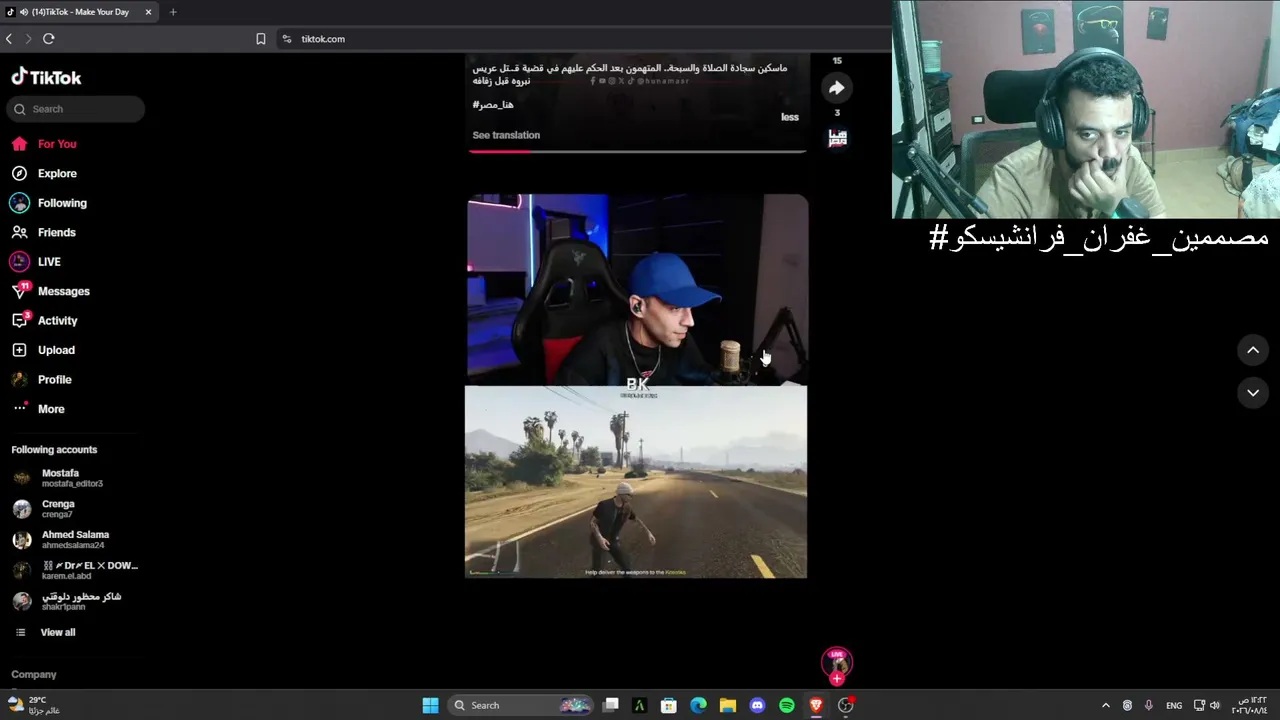Click the LIVE avatar with plus badge
The height and width of the screenshot is (720, 1280).
pos(837,663)
